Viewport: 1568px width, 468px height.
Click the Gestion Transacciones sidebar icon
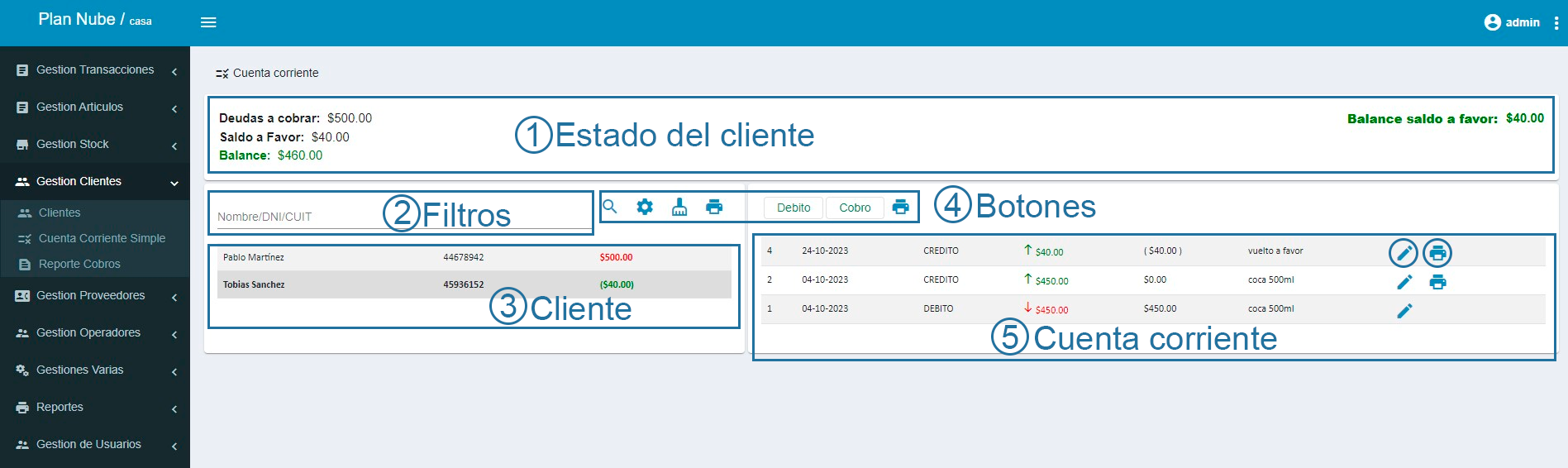(x=22, y=70)
